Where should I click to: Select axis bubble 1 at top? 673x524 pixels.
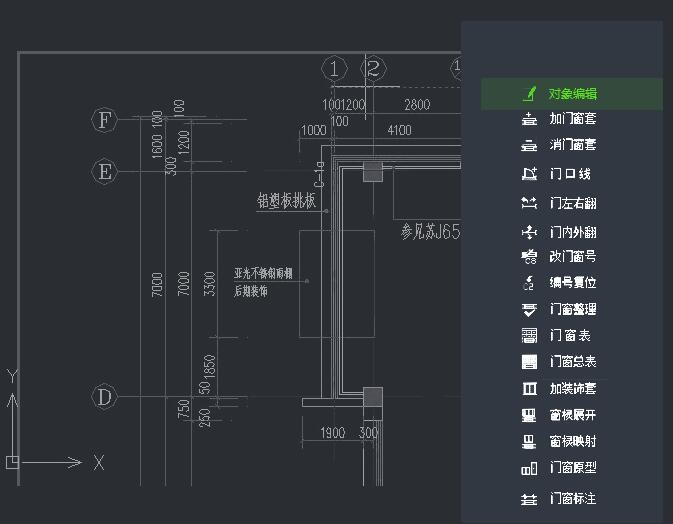click(334, 69)
